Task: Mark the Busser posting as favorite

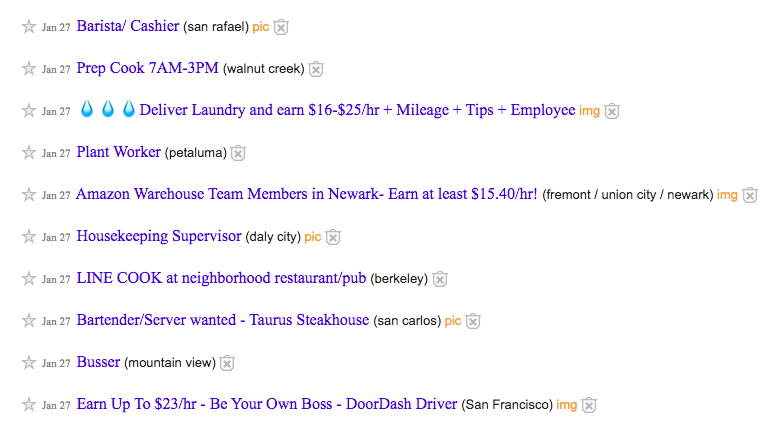Action: (28, 363)
